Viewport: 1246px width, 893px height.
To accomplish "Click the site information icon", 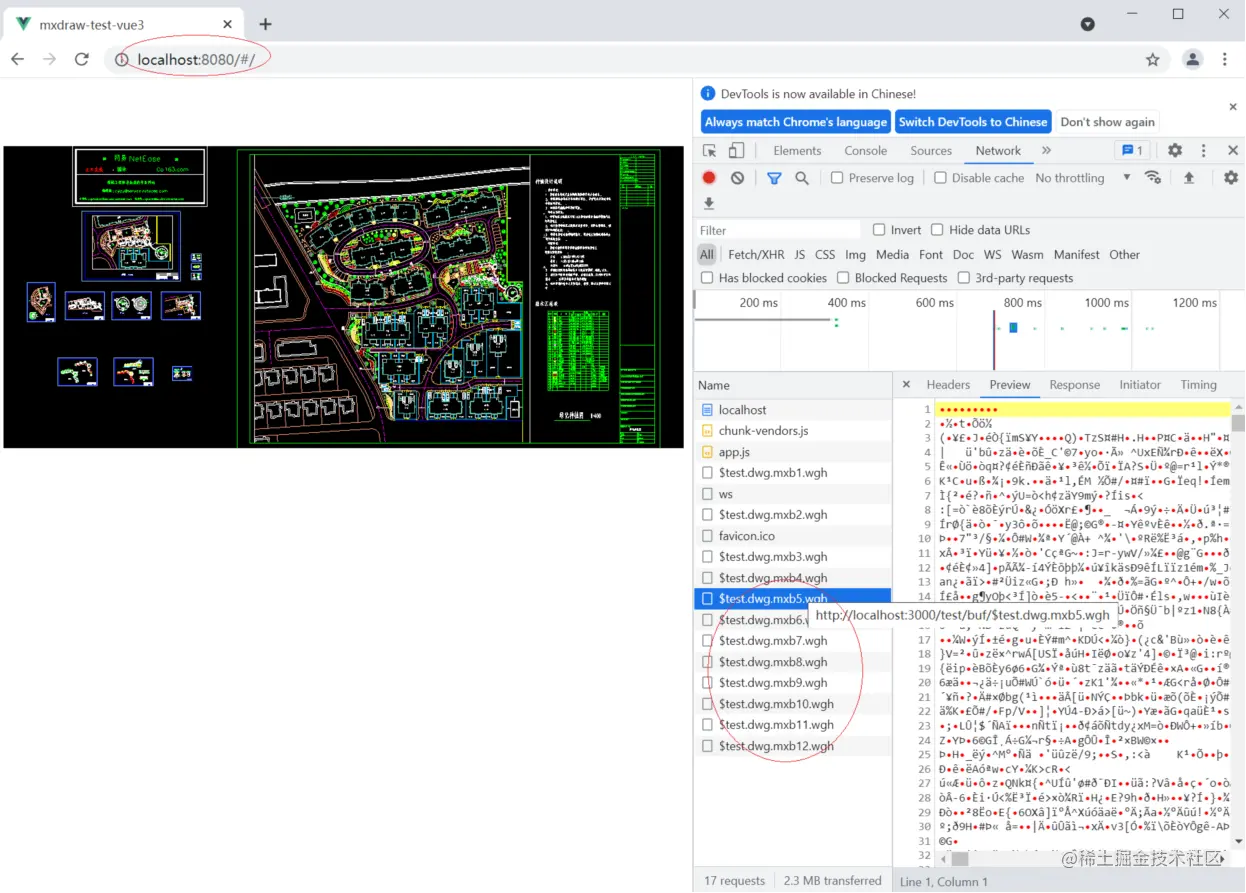I will coord(122,60).
